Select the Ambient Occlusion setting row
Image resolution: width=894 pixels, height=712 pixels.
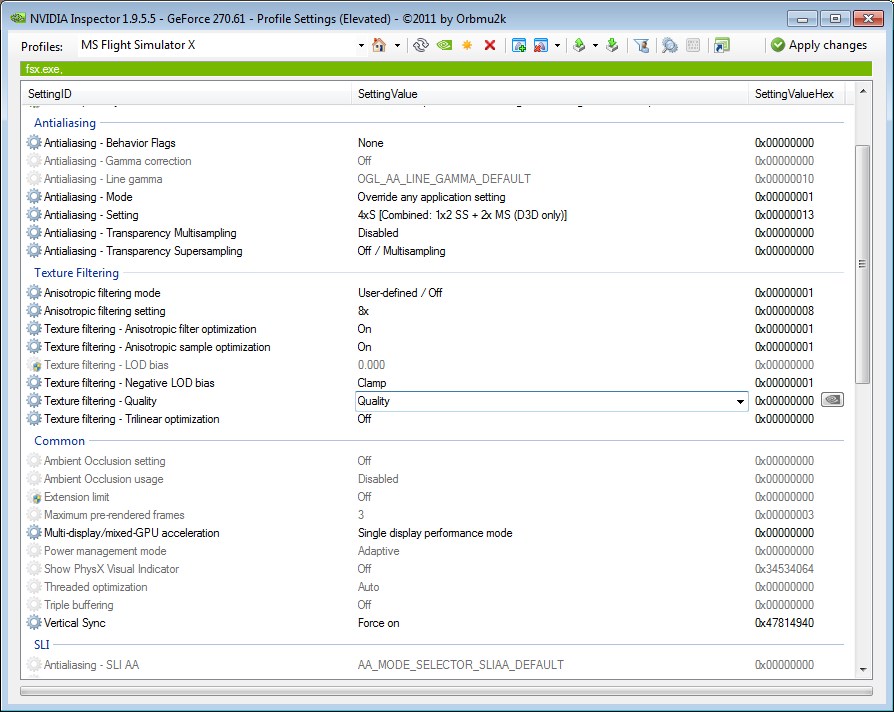click(433, 461)
